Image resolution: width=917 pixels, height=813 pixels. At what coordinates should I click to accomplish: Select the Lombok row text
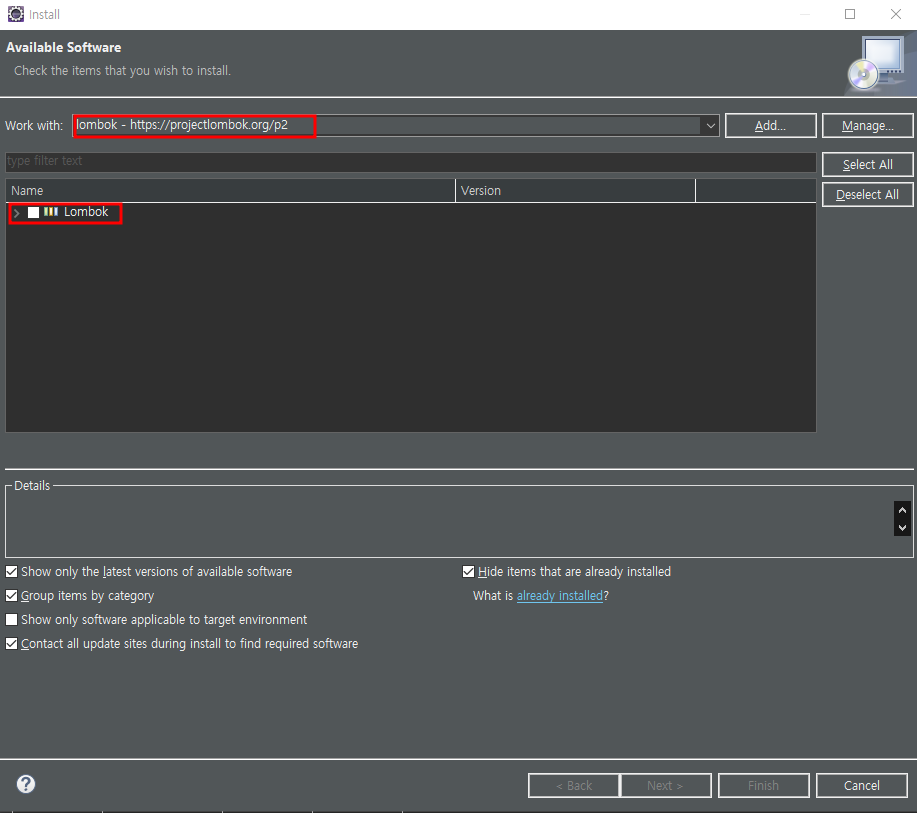click(86, 212)
